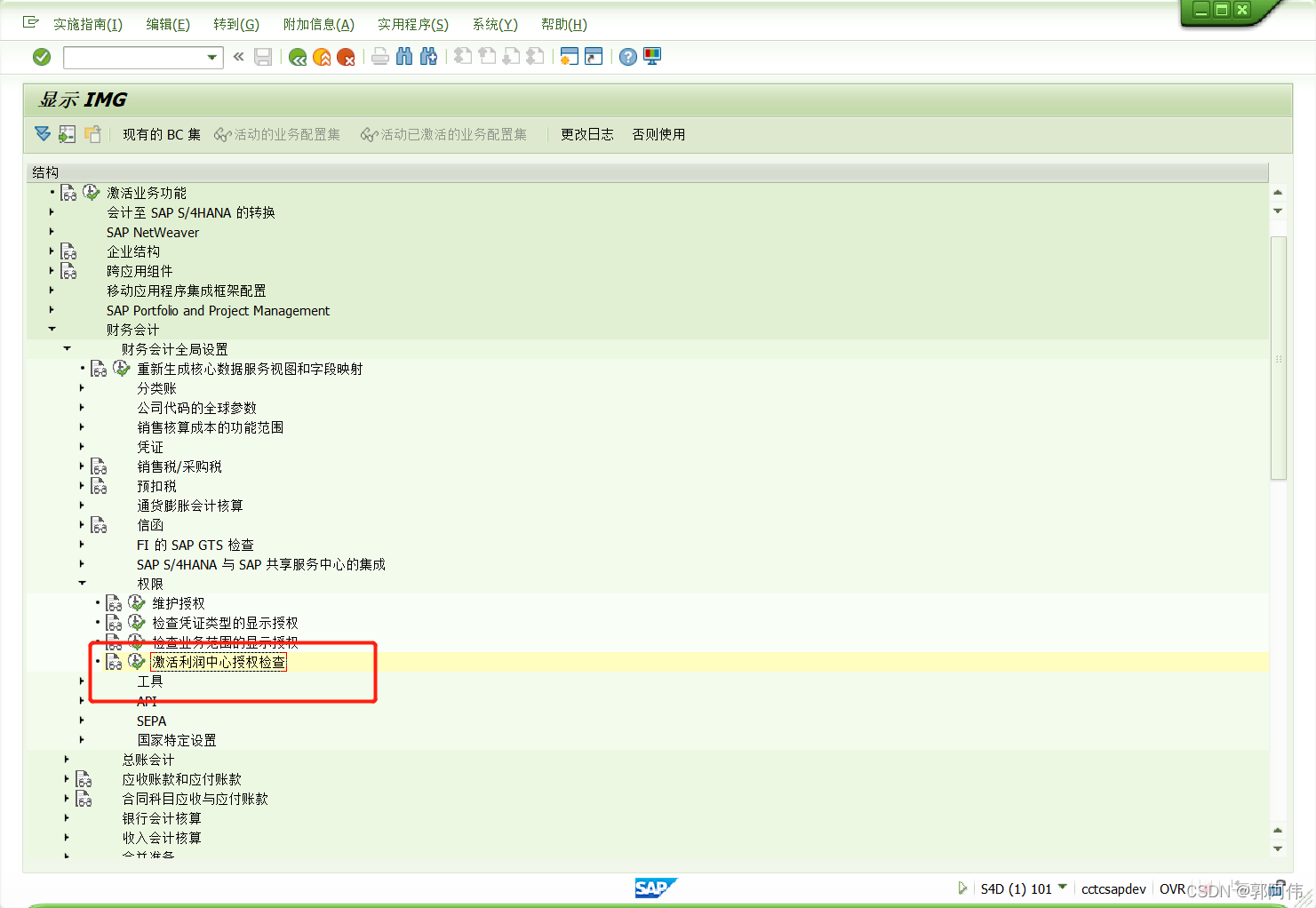Open the 转到(G) menu
Image resolution: width=1316 pixels, height=908 pixels.
pyautogui.click(x=236, y=24)
